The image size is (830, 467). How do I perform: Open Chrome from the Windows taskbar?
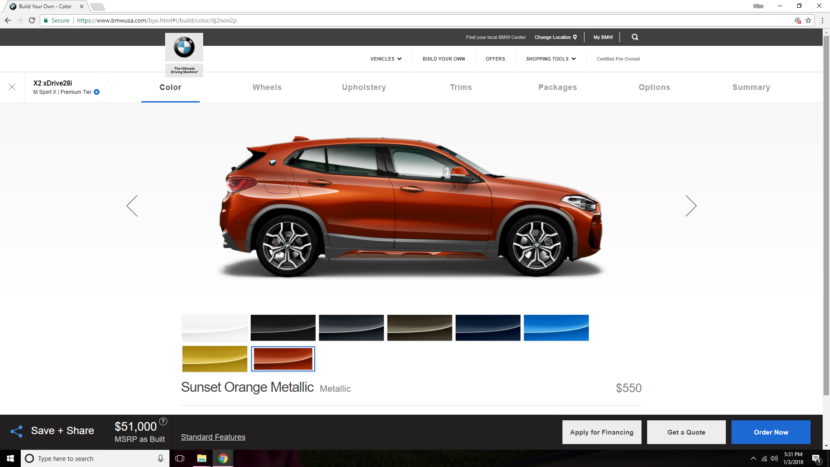223,458
